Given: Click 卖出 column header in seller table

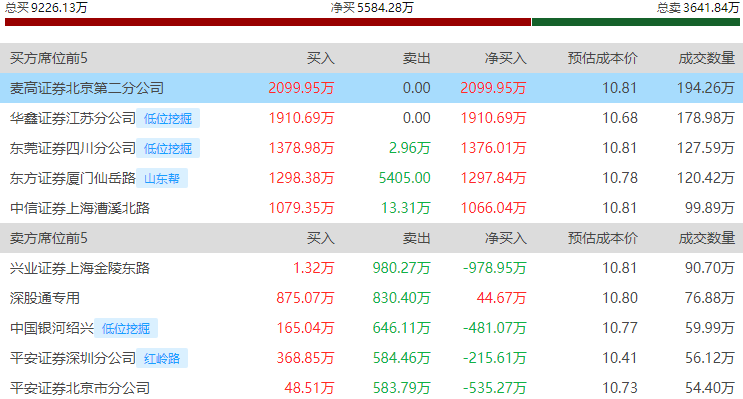Looking at the screenshot, I should pos(417,238).
